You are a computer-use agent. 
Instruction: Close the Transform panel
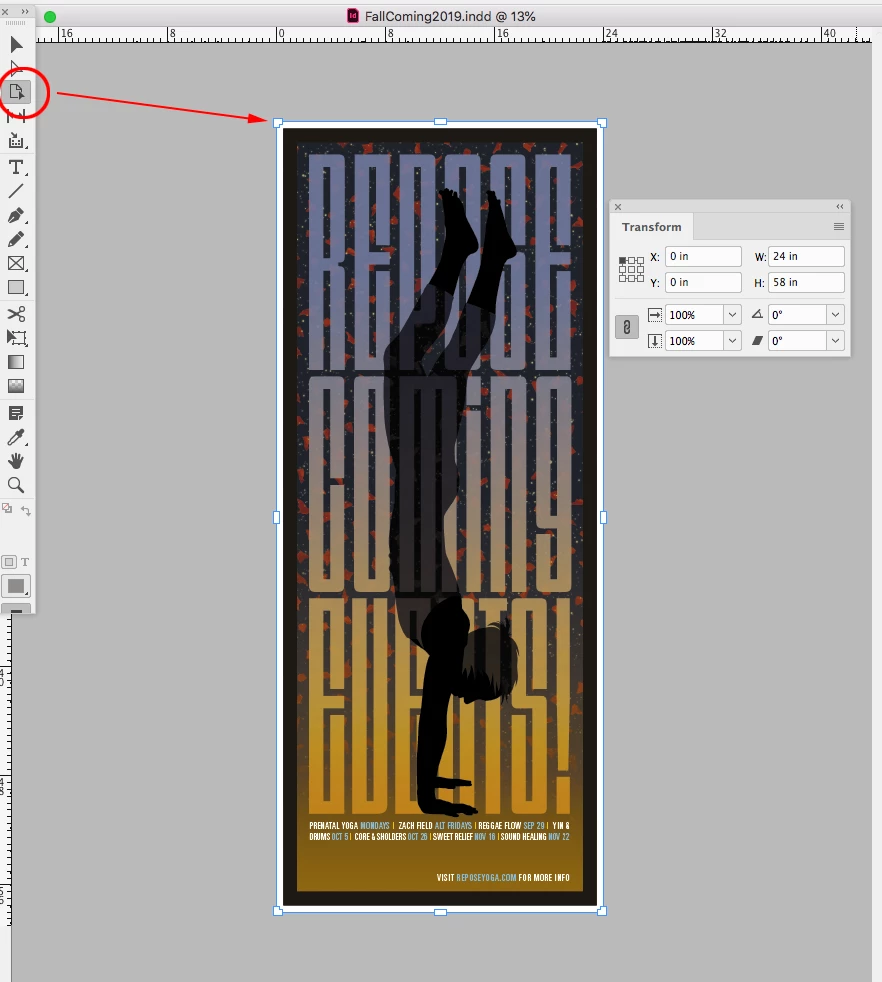tap(618, 207)
